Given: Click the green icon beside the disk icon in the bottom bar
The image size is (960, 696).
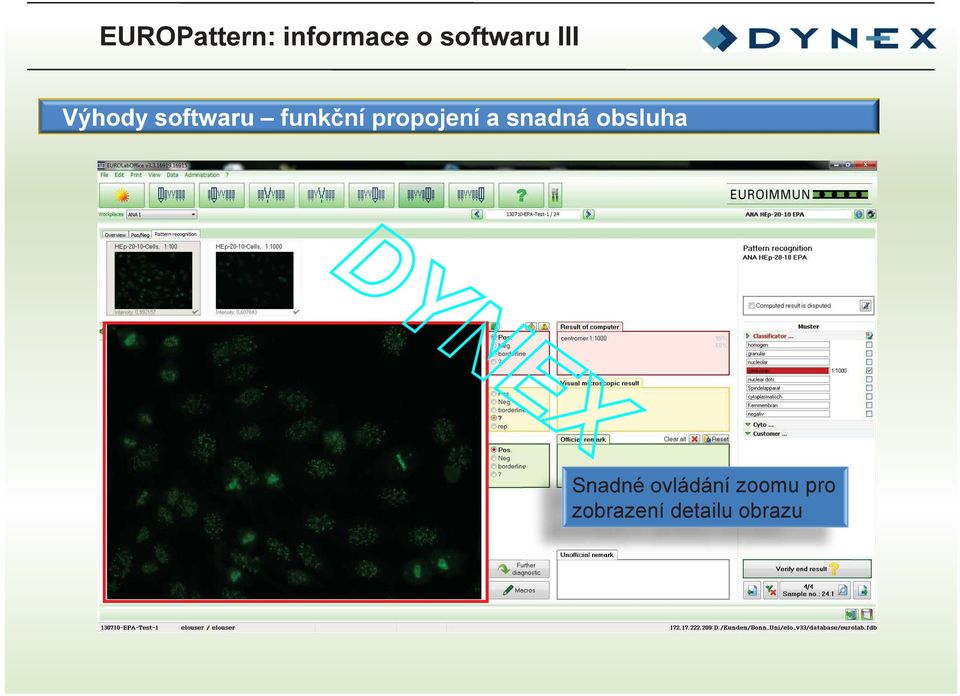Looking at the screenshot, I should pyautogui.click(x=851, y=614).
